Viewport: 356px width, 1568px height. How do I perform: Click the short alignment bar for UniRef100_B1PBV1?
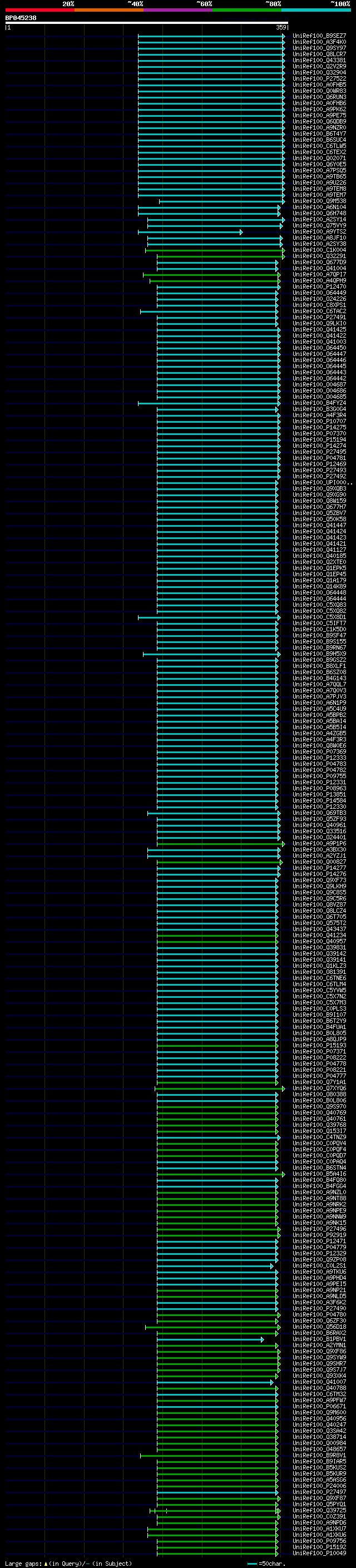click(x=211, y=1339)
